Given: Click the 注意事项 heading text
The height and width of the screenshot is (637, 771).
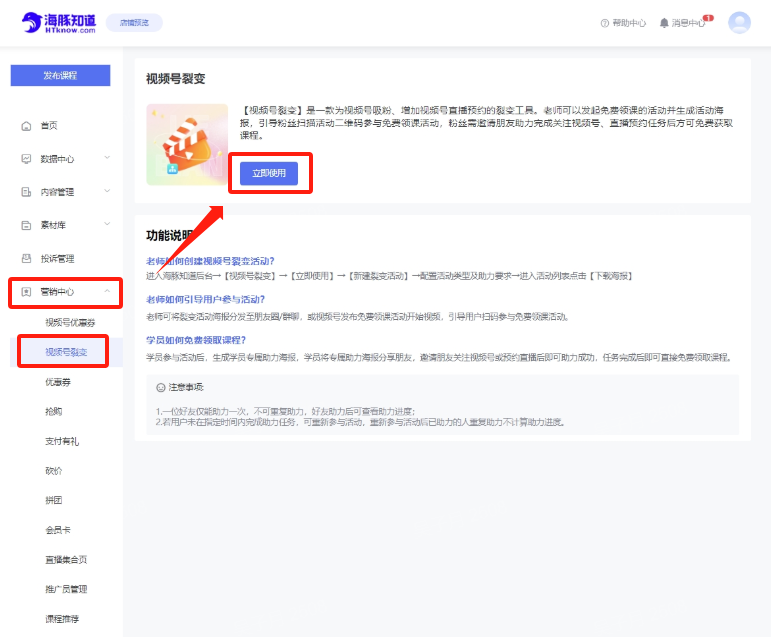Looking at the screenshot, I should 185,387.
